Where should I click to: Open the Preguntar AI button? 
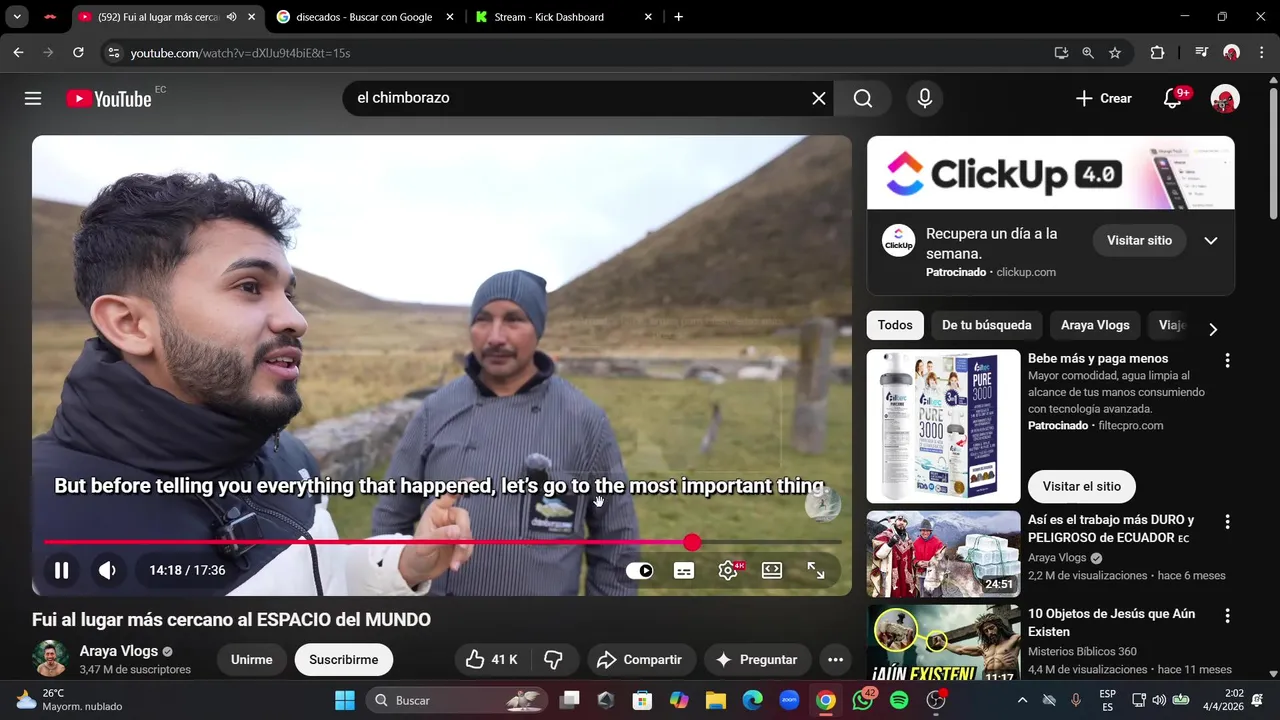757,660
